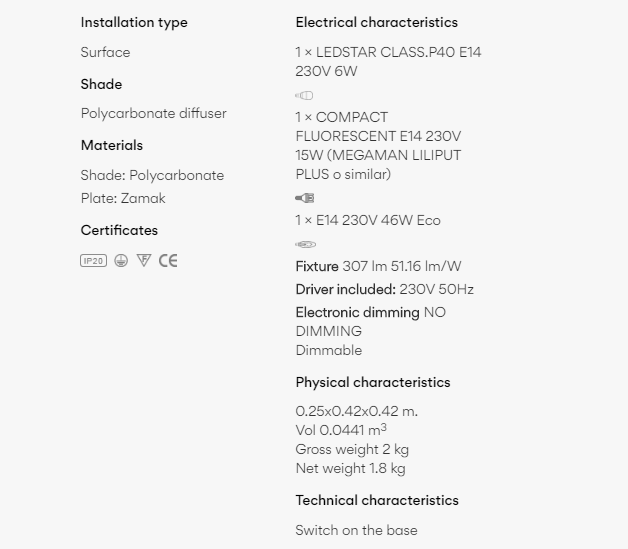
Task: Click the F triangle certificate icon
Action: coord(144,260)
